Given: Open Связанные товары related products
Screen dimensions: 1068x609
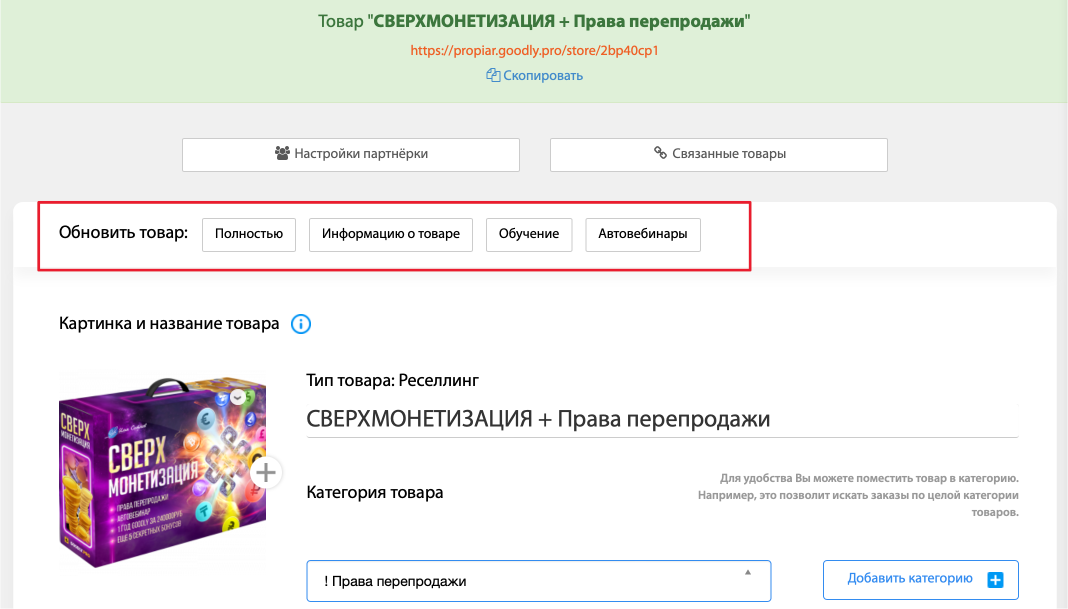Looking at the screenshot, I should tap(719, 155).
